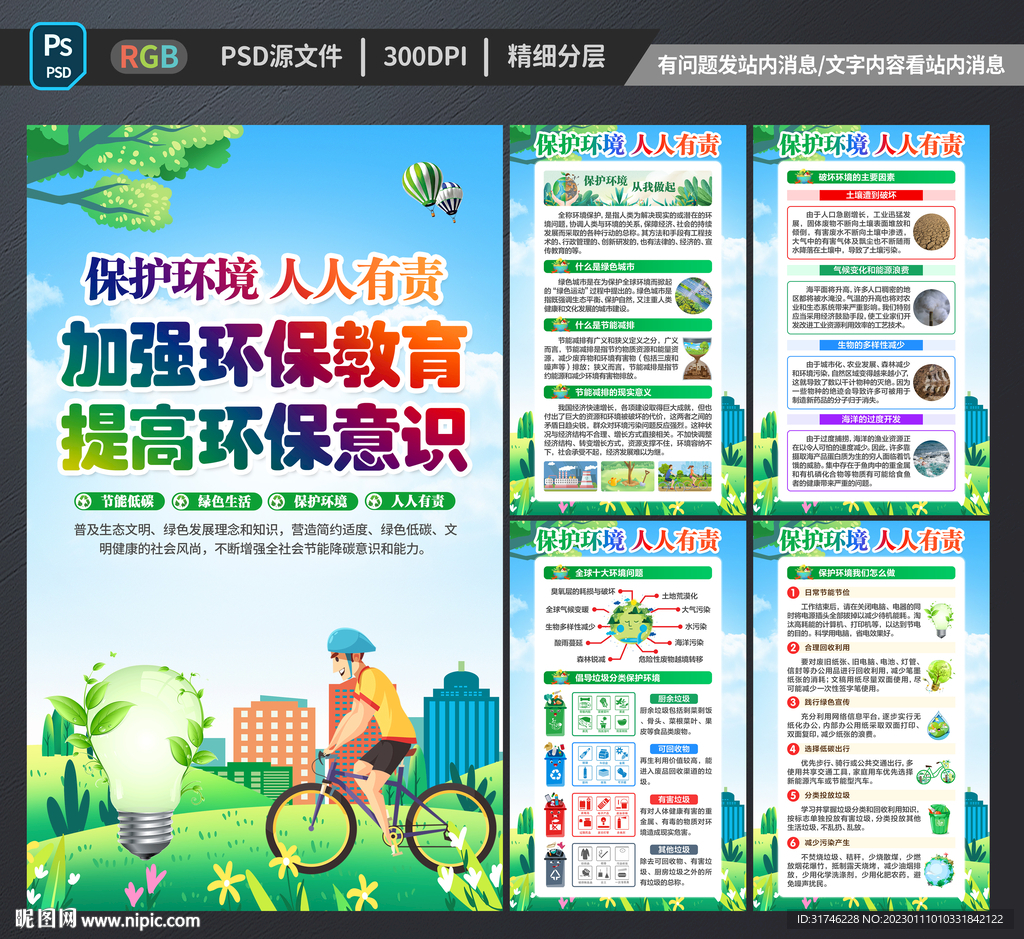Click the PSD源文件 text in the banner
The width and height of the screenshot is (1024, 939).
[281, 57]
